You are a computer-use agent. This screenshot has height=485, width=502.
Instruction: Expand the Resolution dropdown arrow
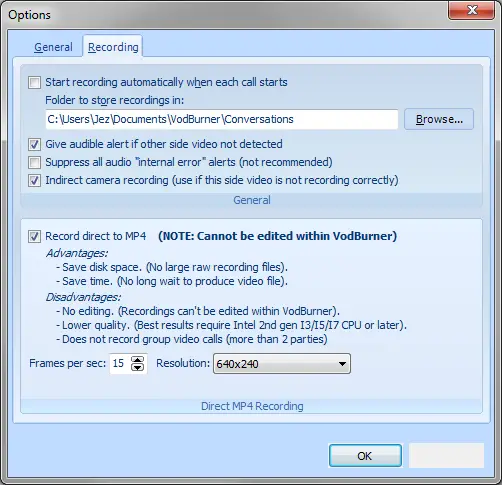342,364
